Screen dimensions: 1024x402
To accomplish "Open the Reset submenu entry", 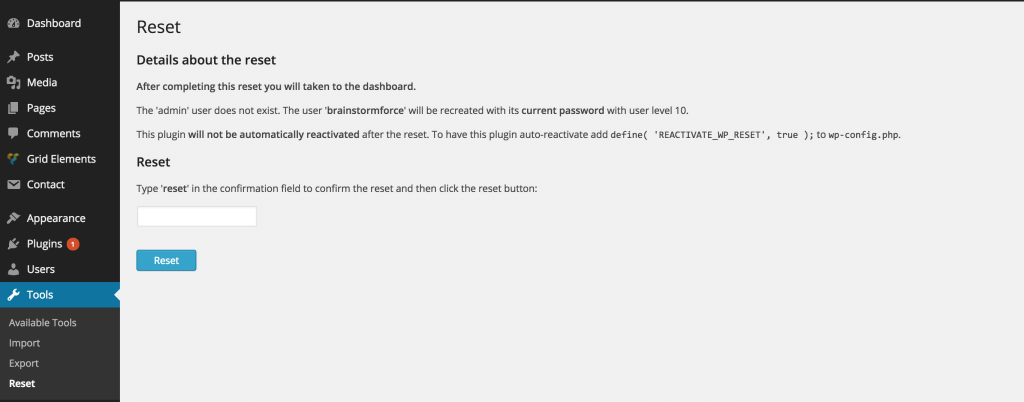I will click(x=22, y=384).
